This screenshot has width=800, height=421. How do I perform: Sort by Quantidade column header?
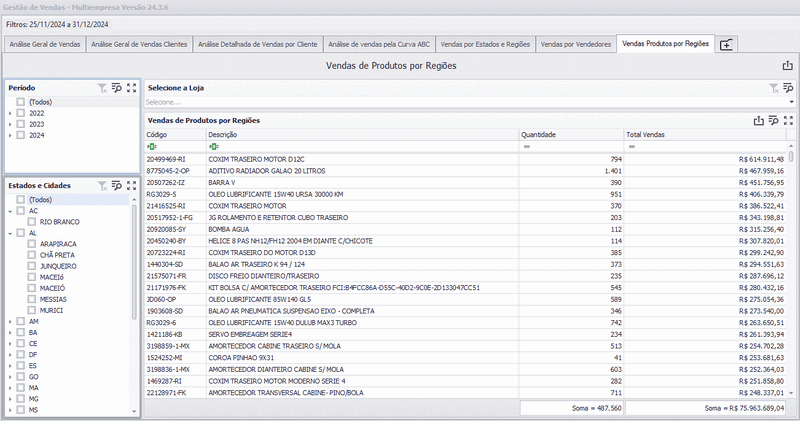(x=571, y=135)
